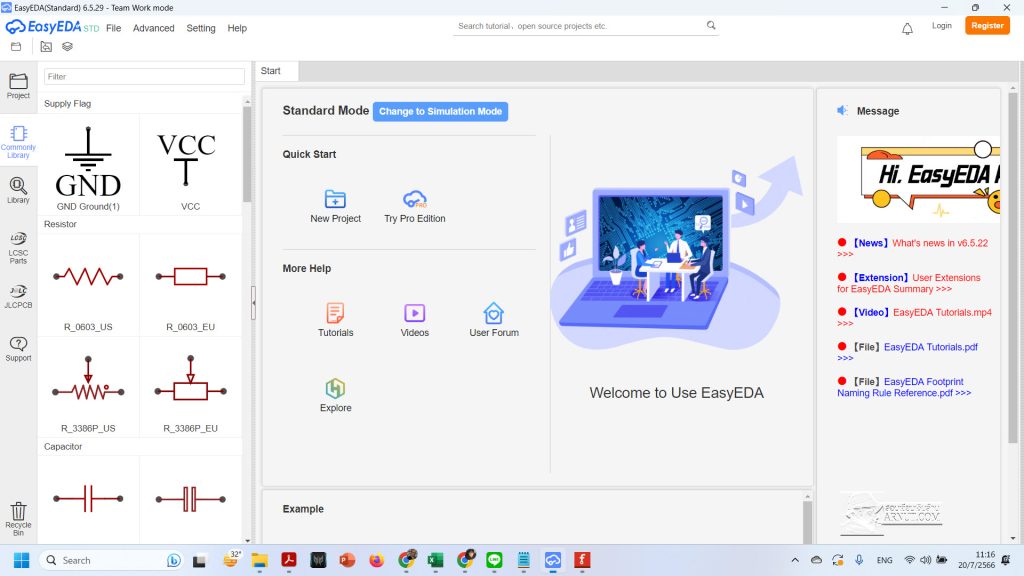Open the Library search sidebar icon
This screenshot has width=1024, height=576.
tap(18, 189)
